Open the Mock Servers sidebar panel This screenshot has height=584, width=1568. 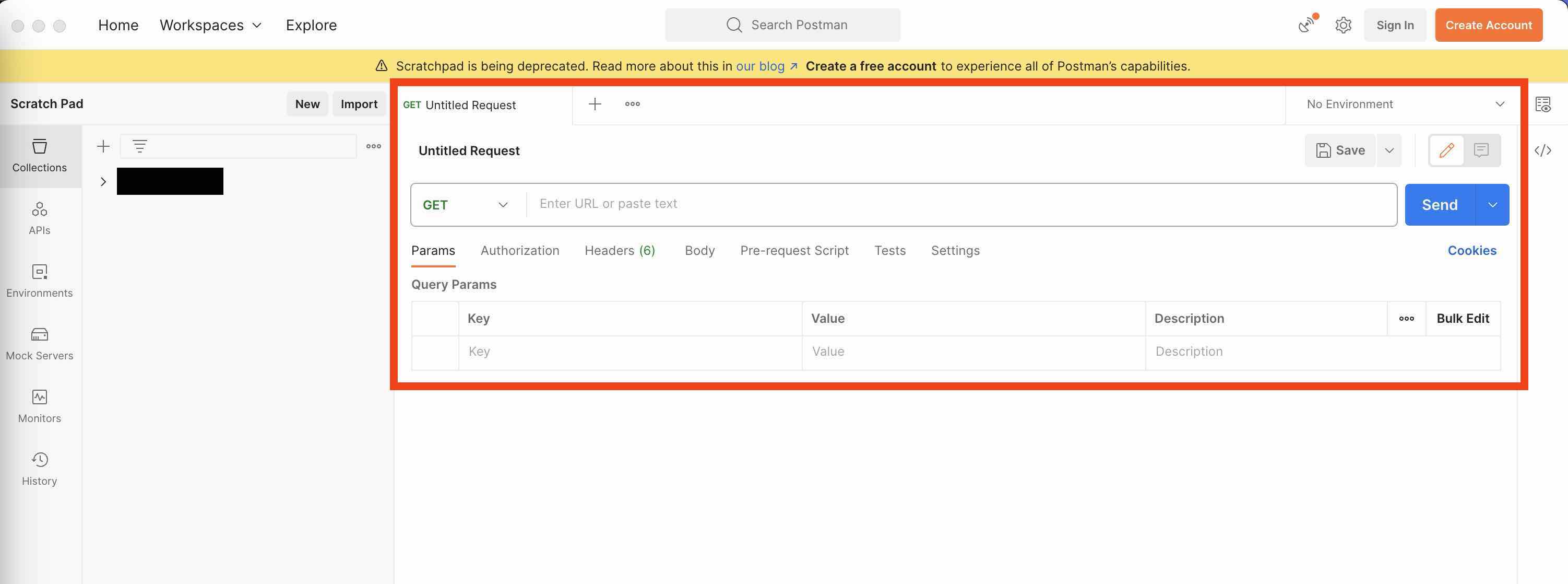40,344
